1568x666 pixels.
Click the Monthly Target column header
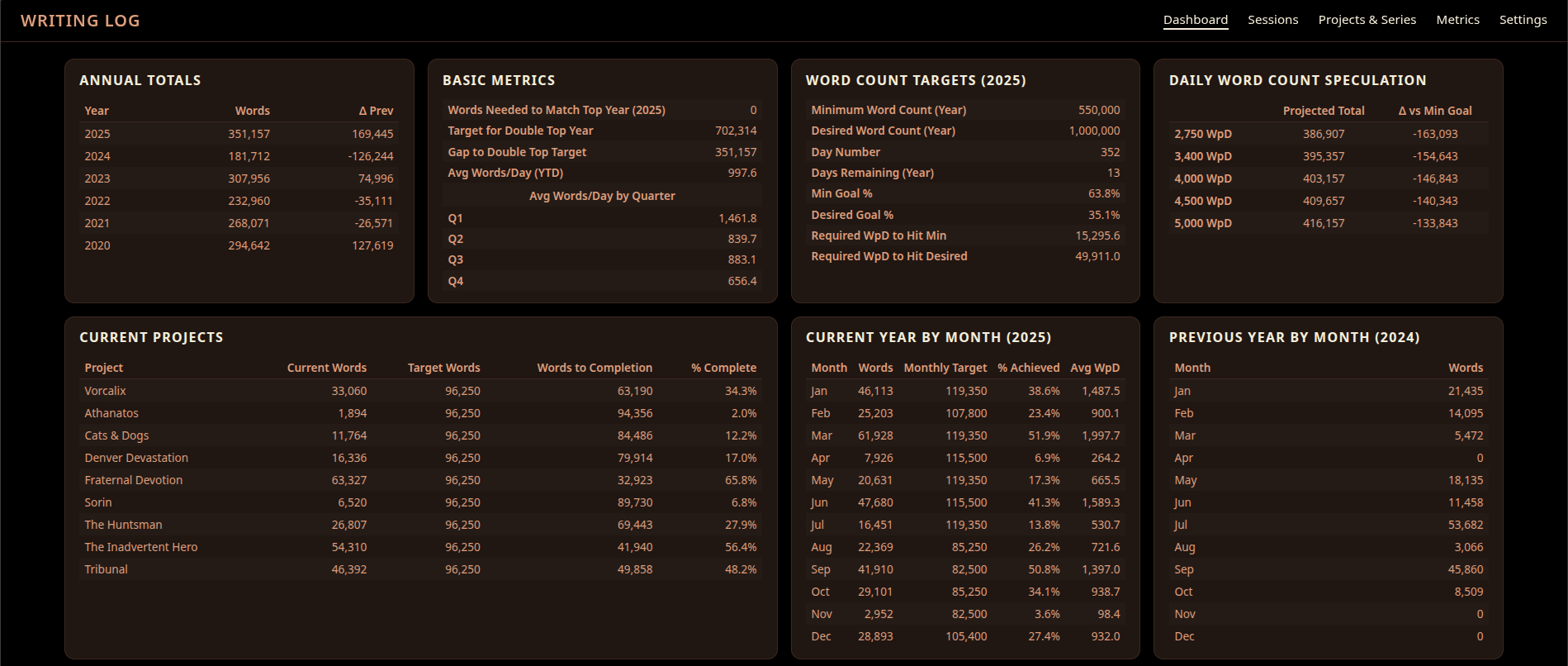click(945, 368)
